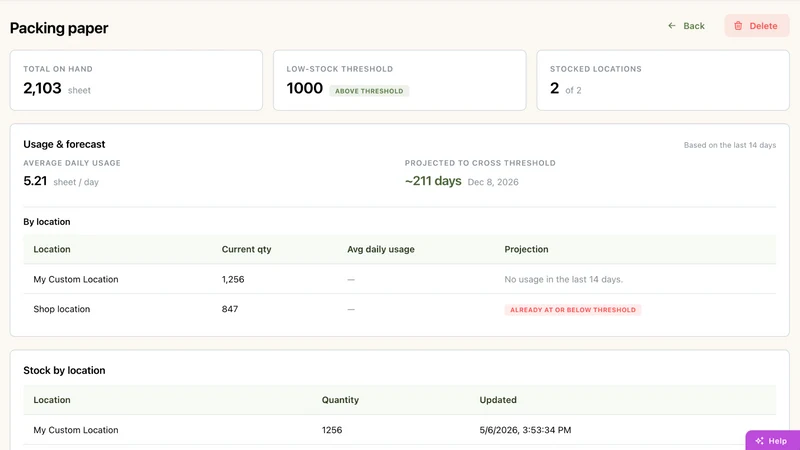
Task: Open Help via the sparkle icon
Action: tap(759, 441)
